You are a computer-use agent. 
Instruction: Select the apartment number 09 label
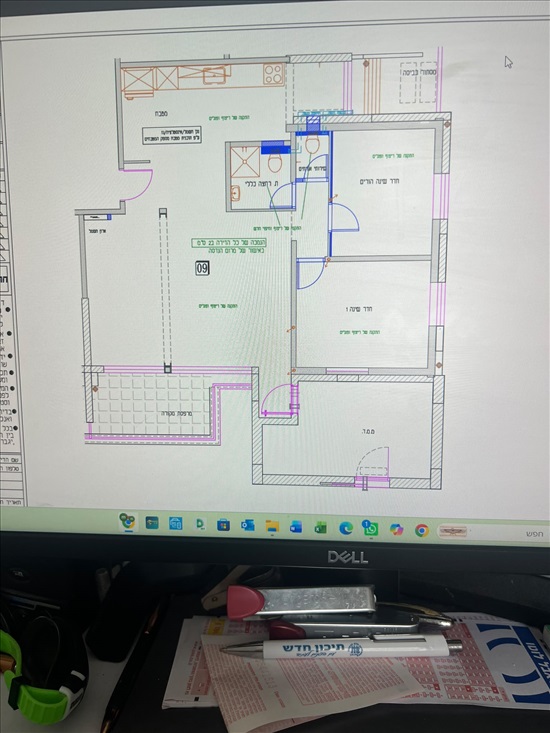click(x=202, y=268)
